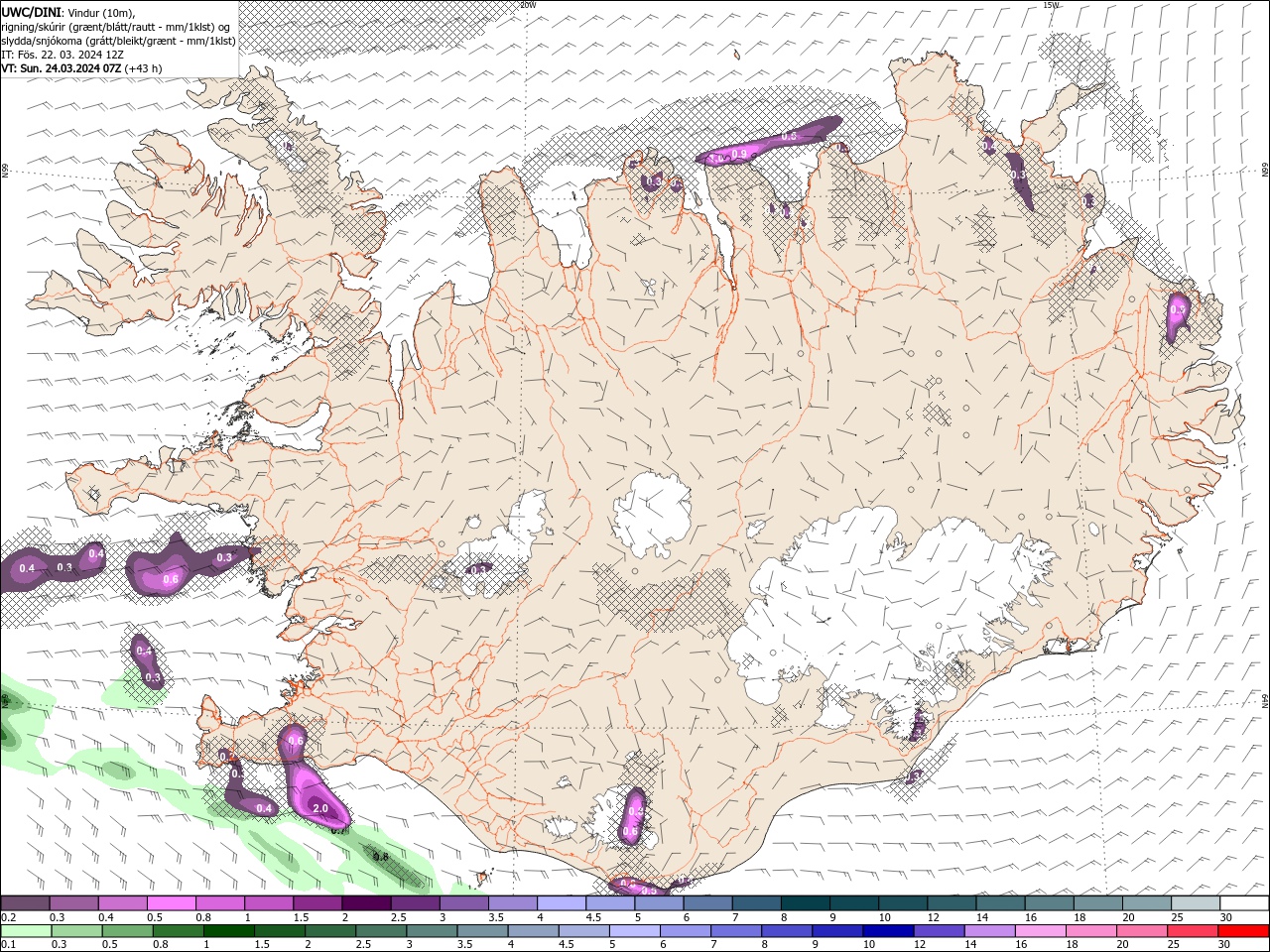
Task: Click the '25' label on the lower scale
Action: [x=1174, y=945]
